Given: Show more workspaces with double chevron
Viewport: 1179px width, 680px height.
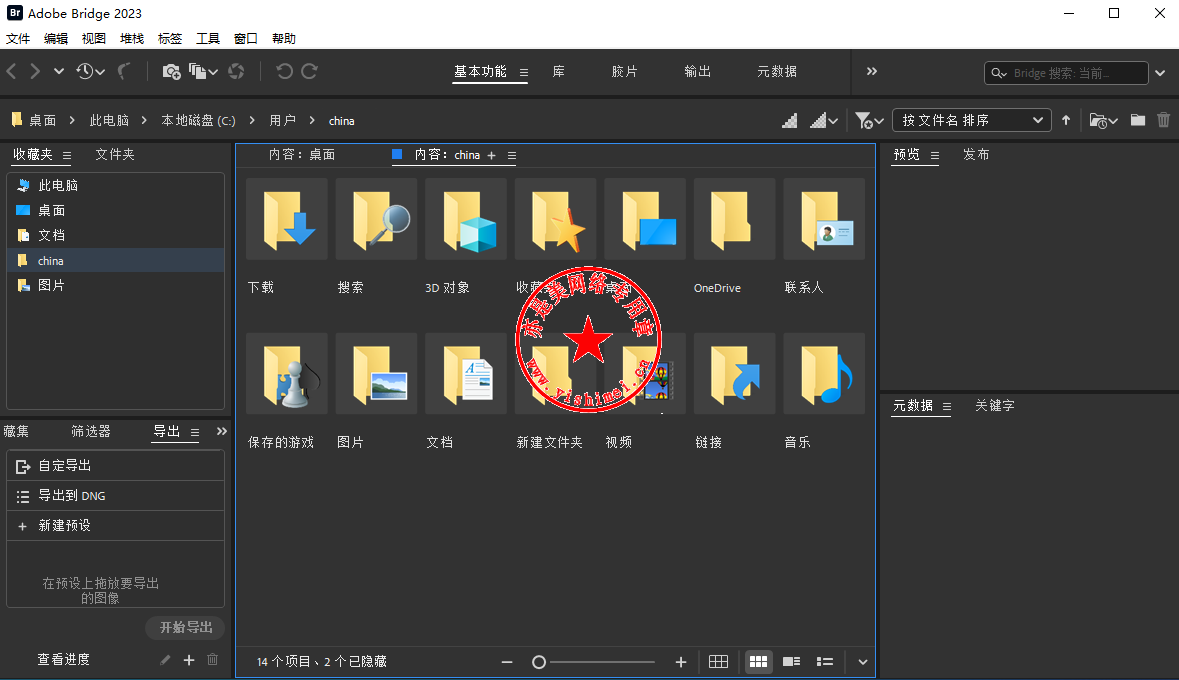Looking at the screenshot, I should pos(871,71).
